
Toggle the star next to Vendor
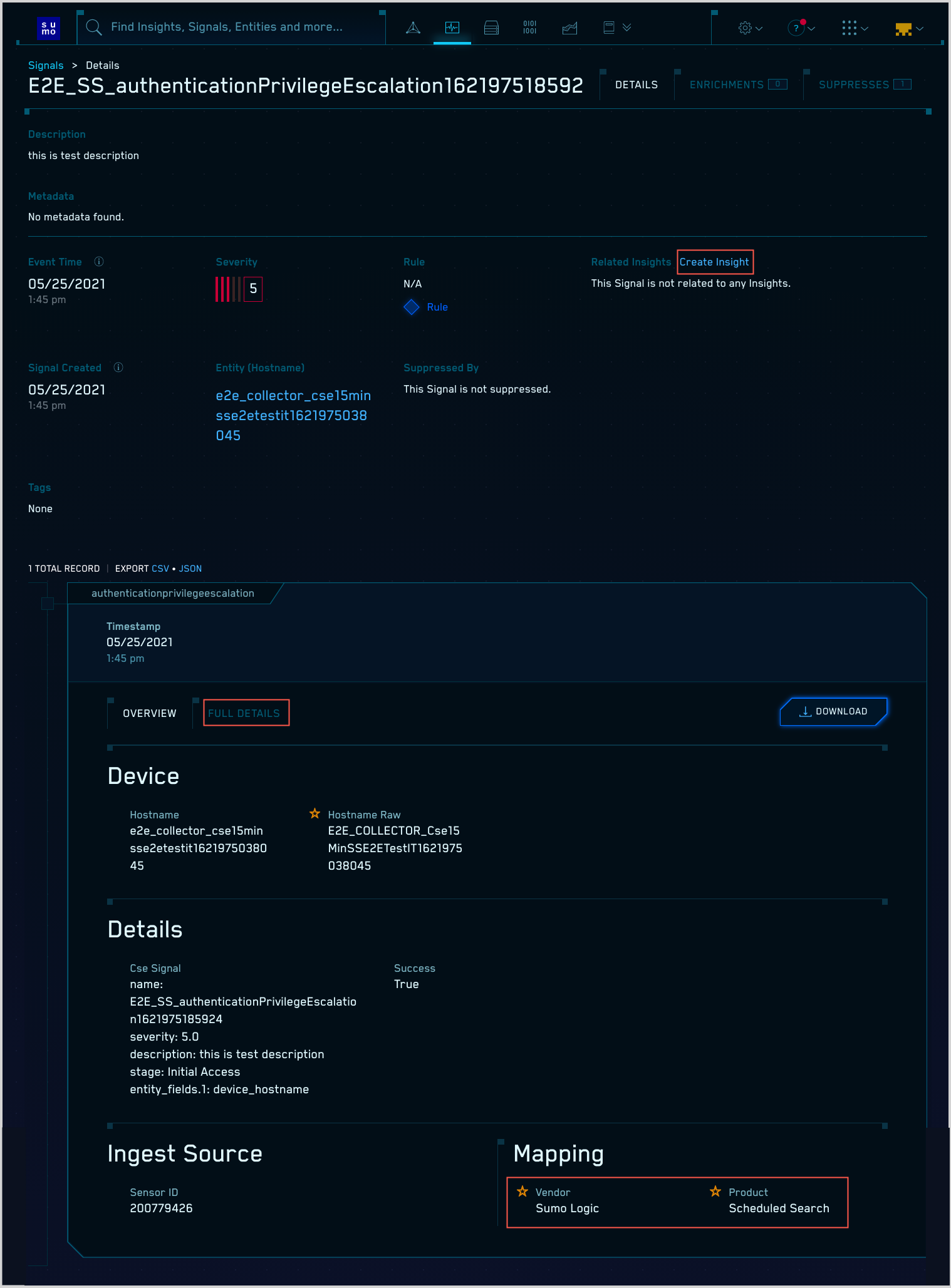522,1192
